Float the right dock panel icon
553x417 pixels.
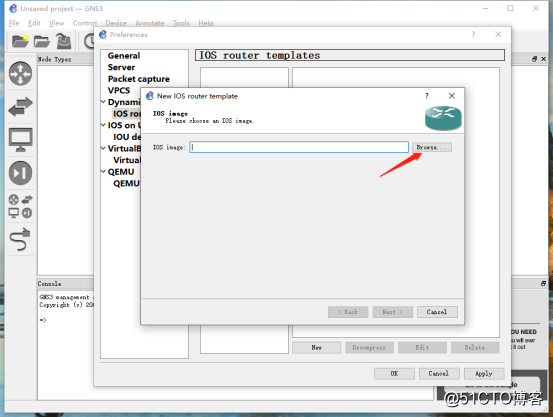pyautogui.click(x=535, y=59)
